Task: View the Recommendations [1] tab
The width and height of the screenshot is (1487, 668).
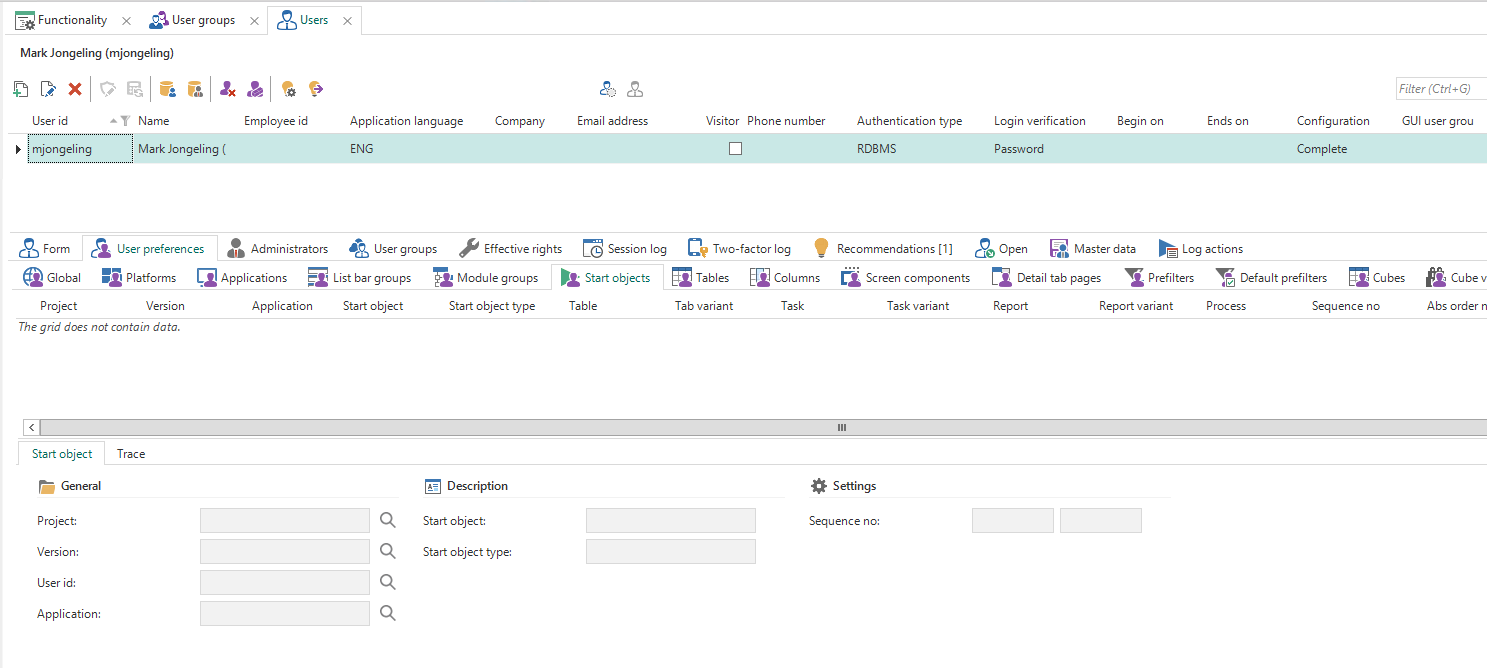Action: click(882, 248)
